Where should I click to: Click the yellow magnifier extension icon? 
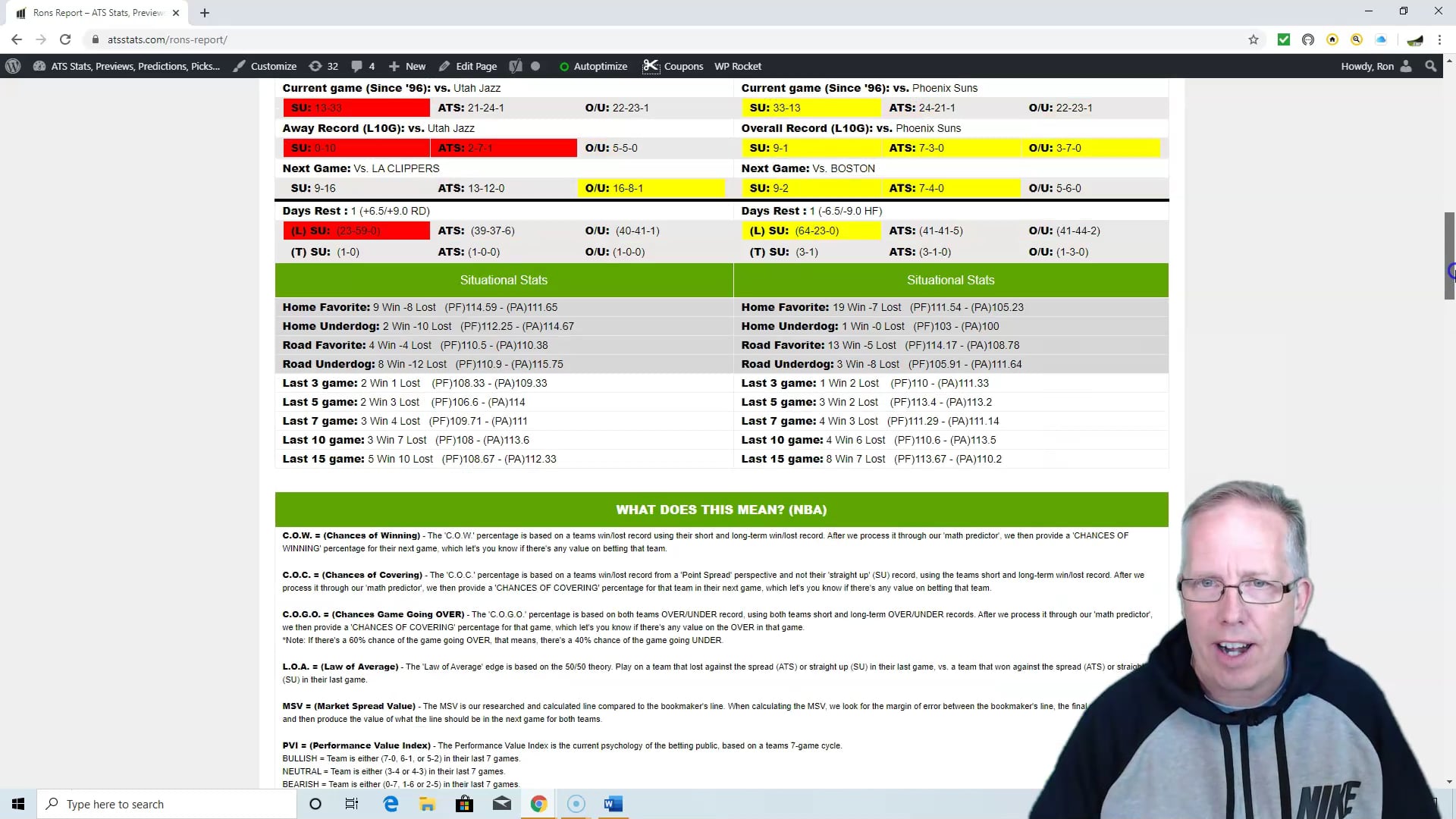1357,39
